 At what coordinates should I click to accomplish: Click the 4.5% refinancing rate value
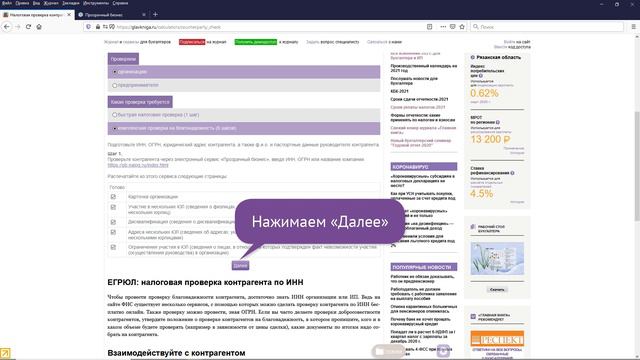pyautogui.click(x=482, y=193)
